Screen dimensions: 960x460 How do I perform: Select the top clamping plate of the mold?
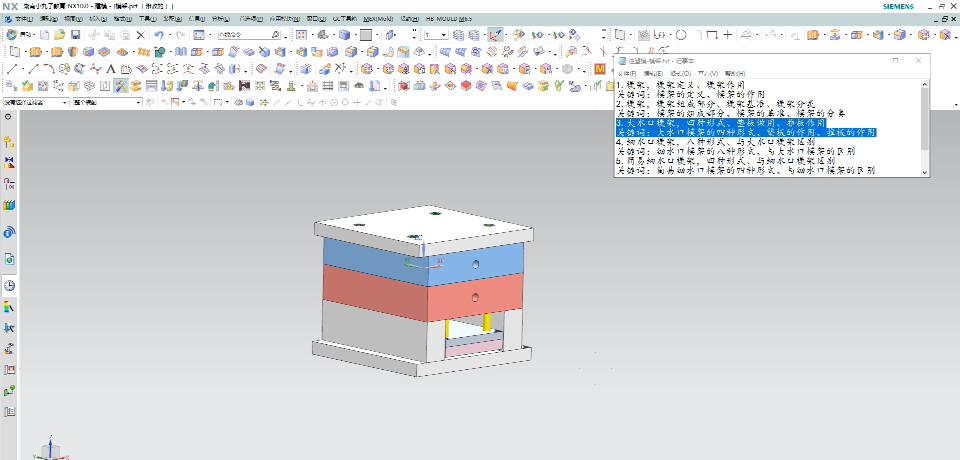pyautogui.click(x=425, y=230)
